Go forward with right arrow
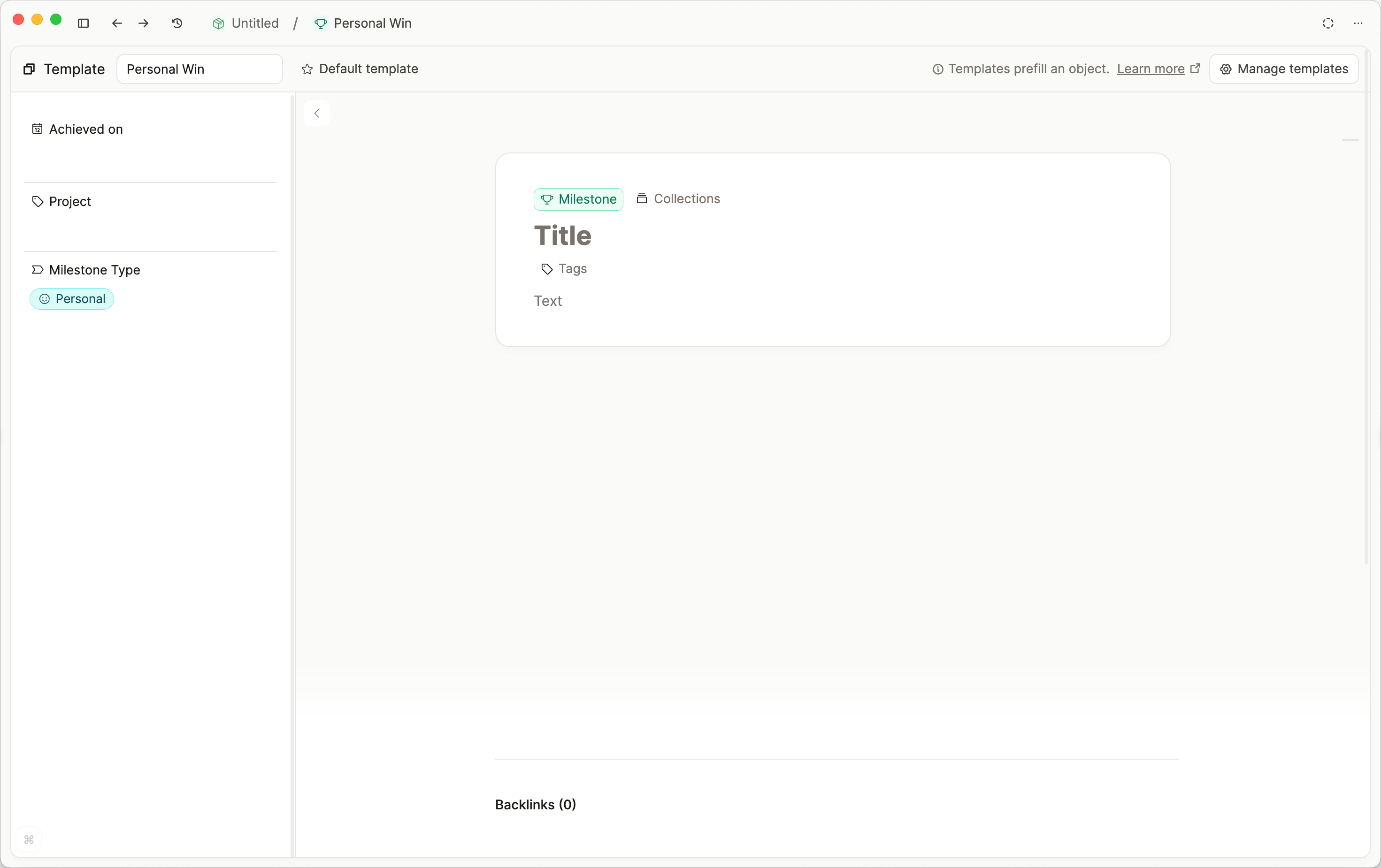 tap(143, 23)
